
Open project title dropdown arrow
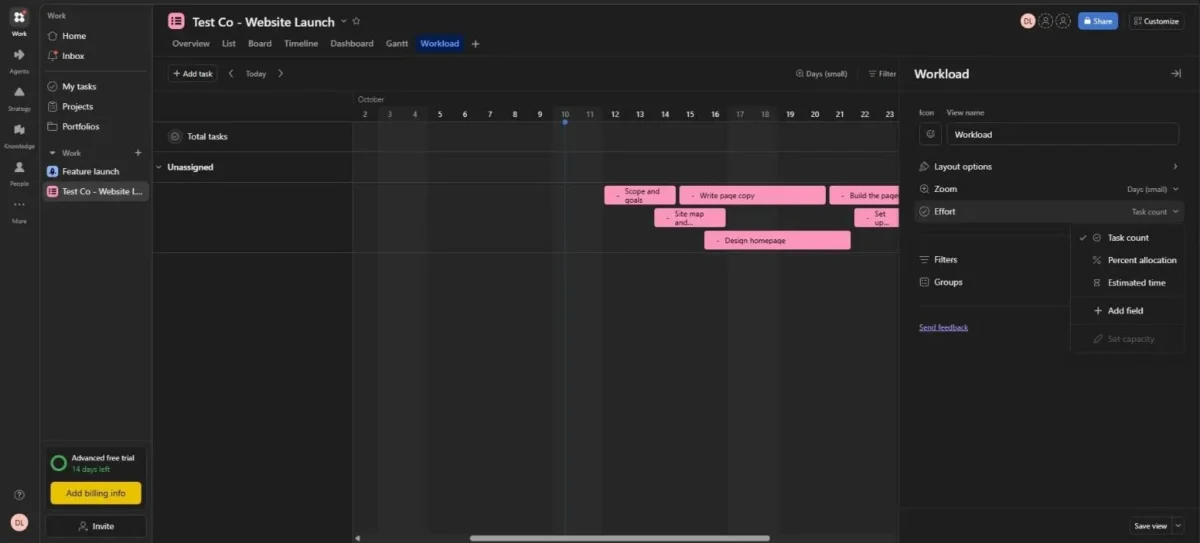[343, 21]
